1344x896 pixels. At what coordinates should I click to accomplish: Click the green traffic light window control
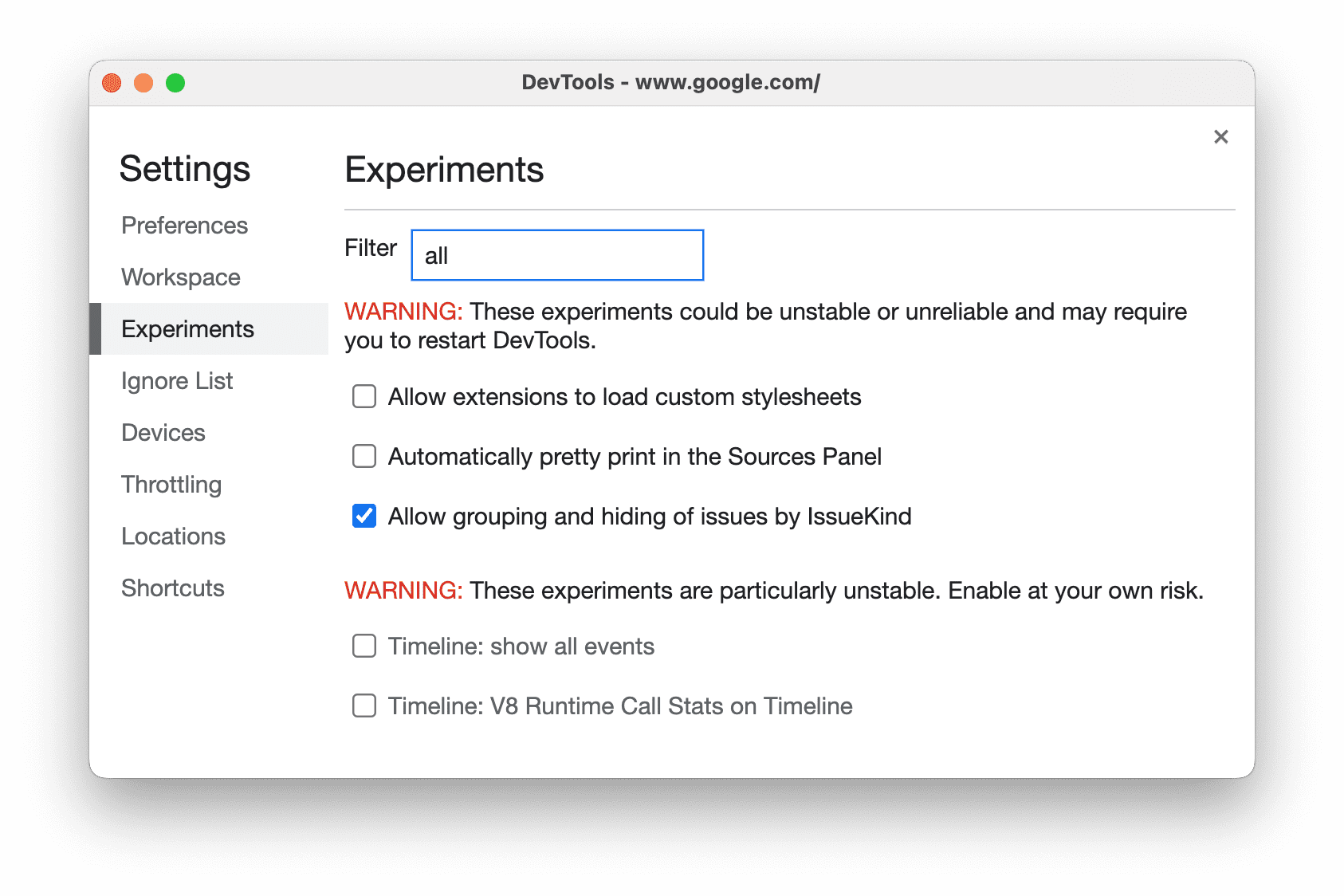tap(176, 82)
